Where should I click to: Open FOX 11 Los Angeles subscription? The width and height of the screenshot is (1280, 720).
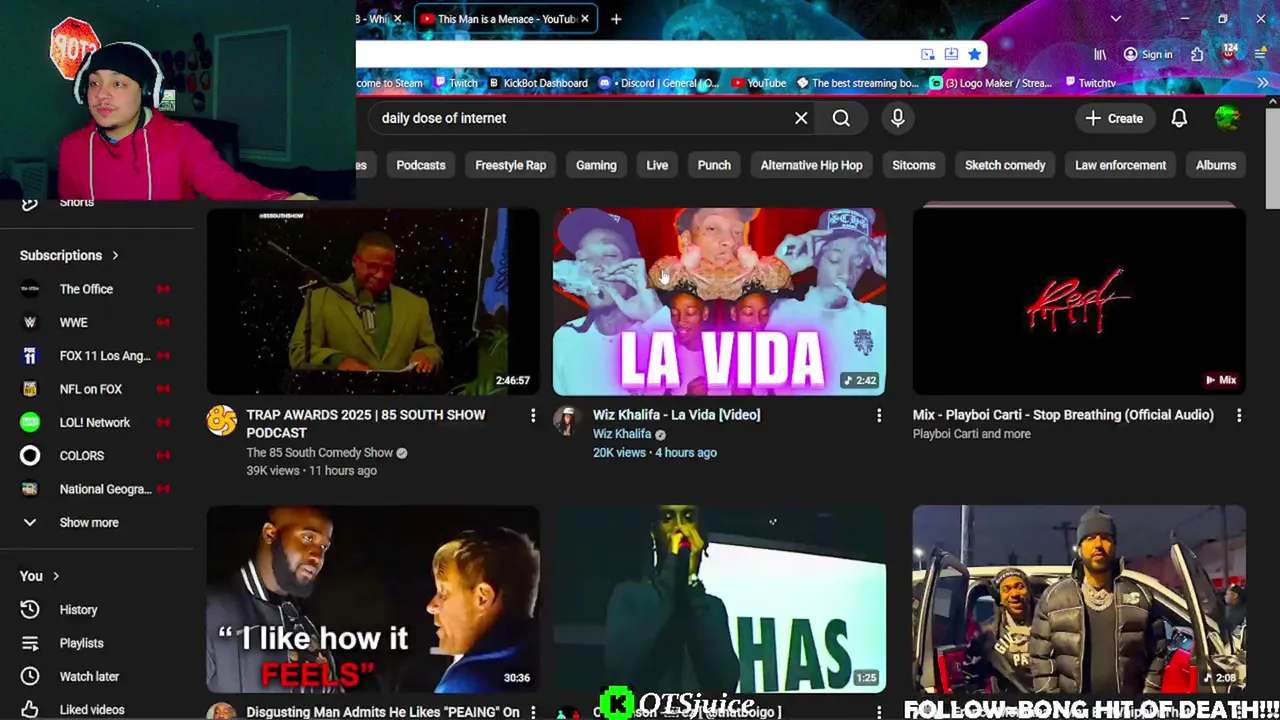point(95,356)
